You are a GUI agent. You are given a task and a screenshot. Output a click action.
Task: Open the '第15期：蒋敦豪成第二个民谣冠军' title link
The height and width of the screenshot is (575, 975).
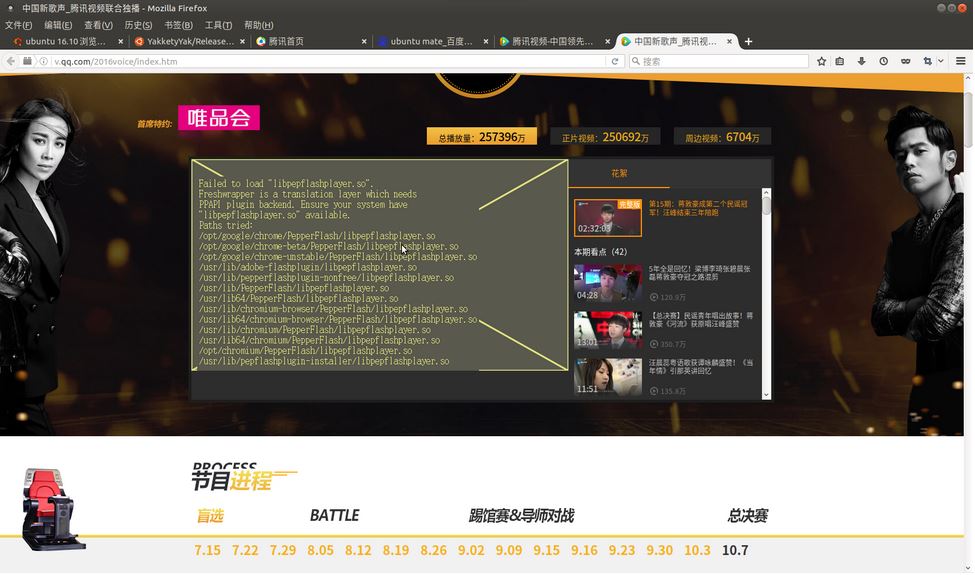[698, 208]
